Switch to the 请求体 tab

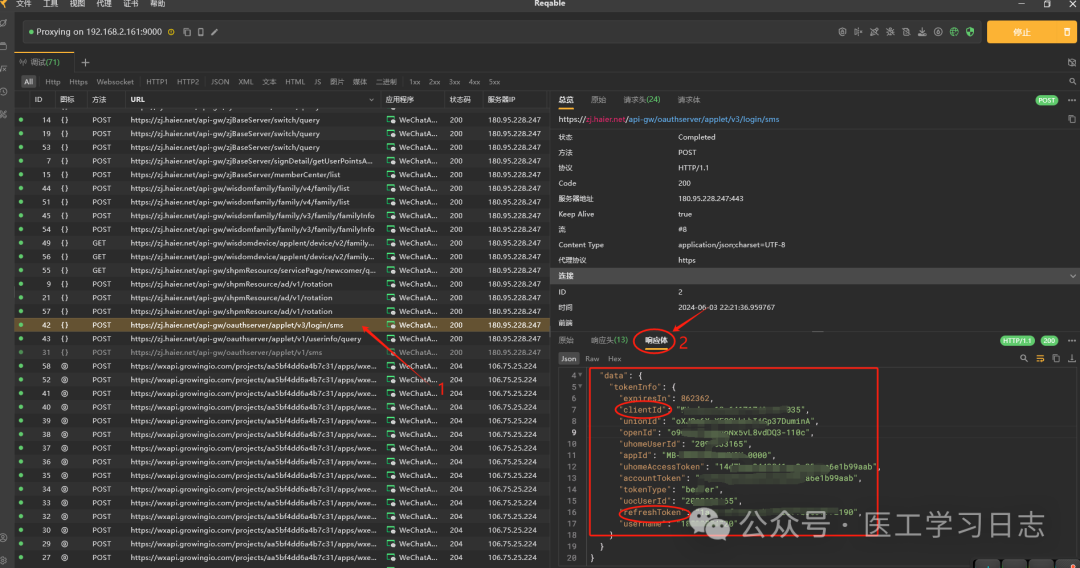[x=689, y=100]
